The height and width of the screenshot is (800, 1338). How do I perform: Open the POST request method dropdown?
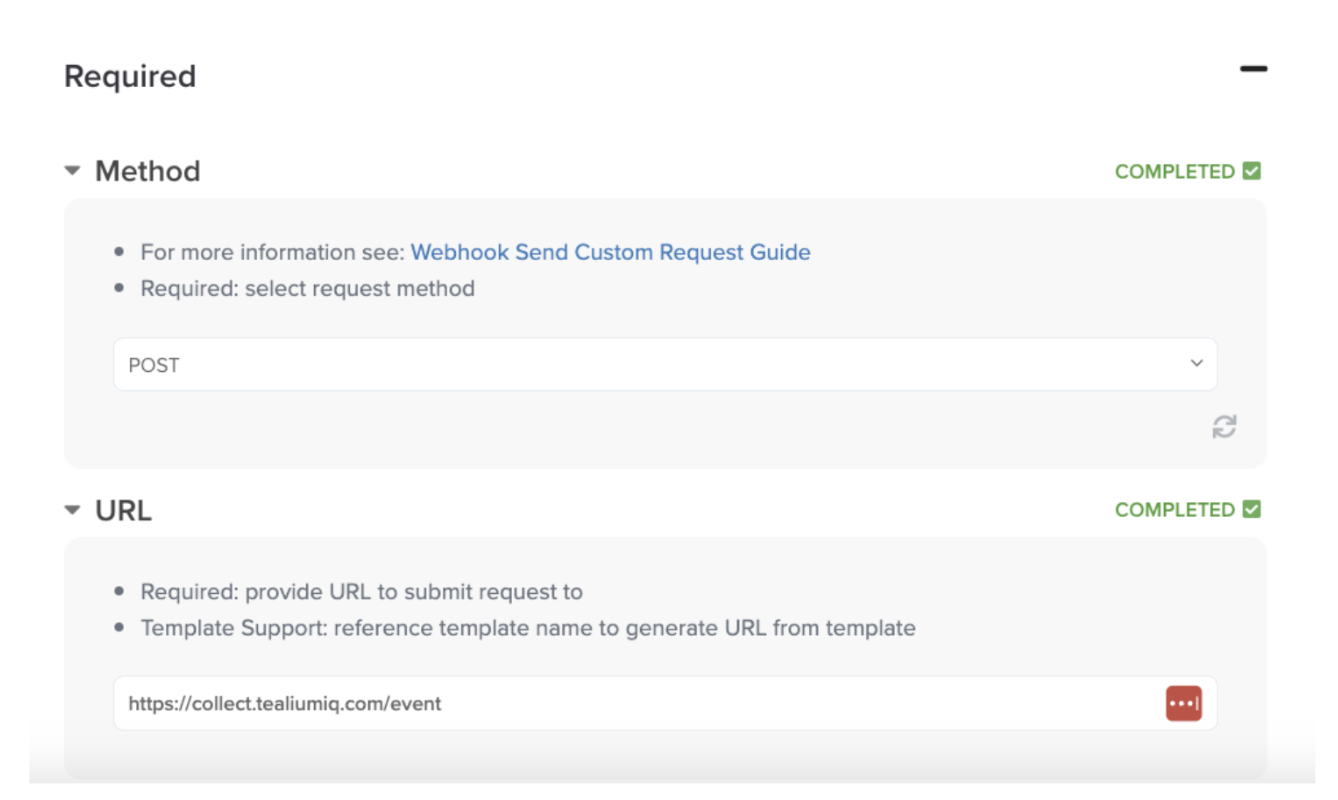coord(664,365)
